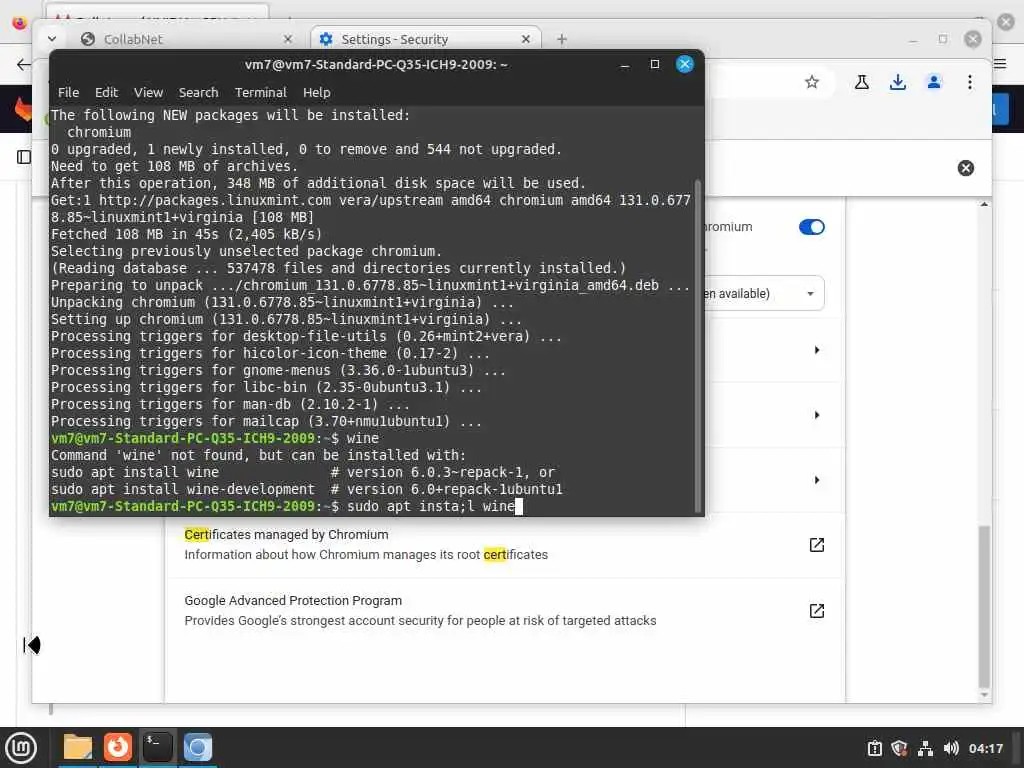
Task: Click Google Advanced Protection Program title
Action: 293,601
